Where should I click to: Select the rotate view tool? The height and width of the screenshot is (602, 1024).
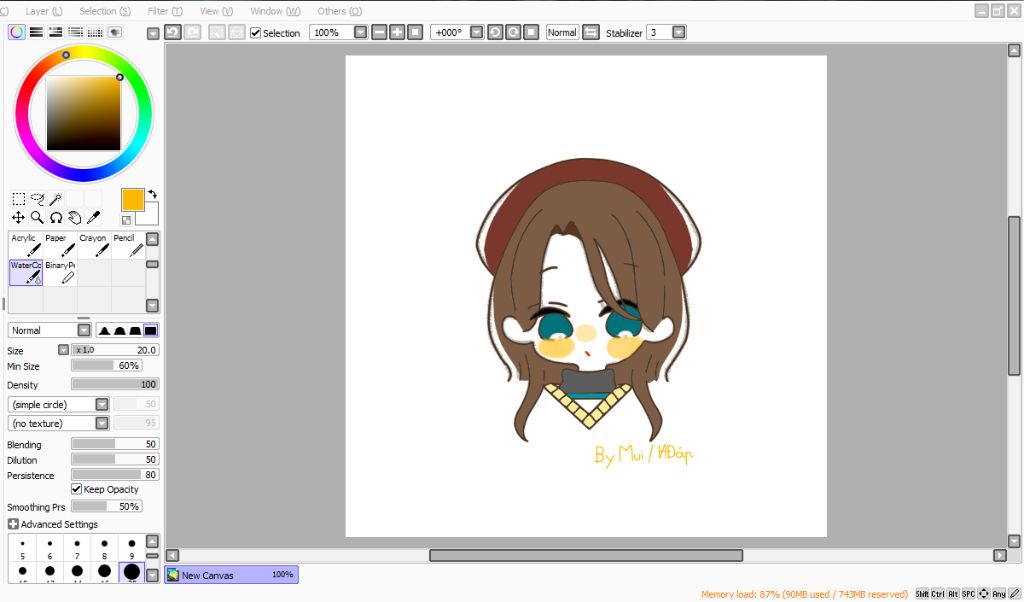click(x=56, y=217)
